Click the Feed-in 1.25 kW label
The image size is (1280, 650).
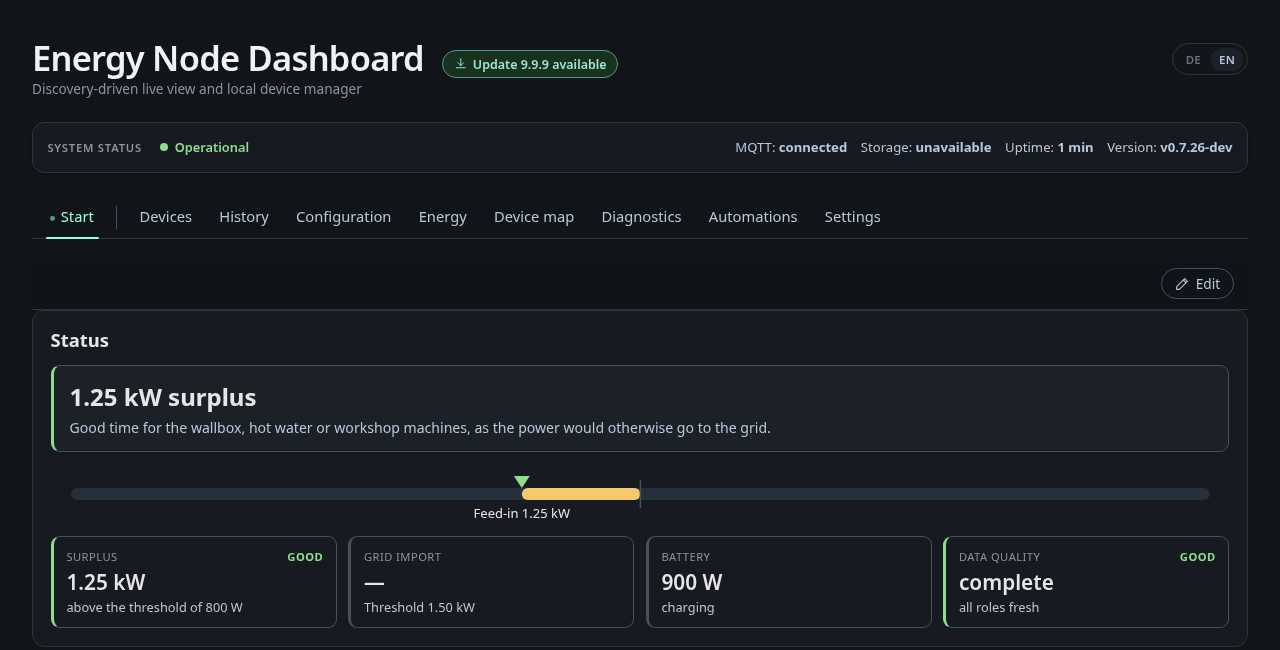[522, 513]
